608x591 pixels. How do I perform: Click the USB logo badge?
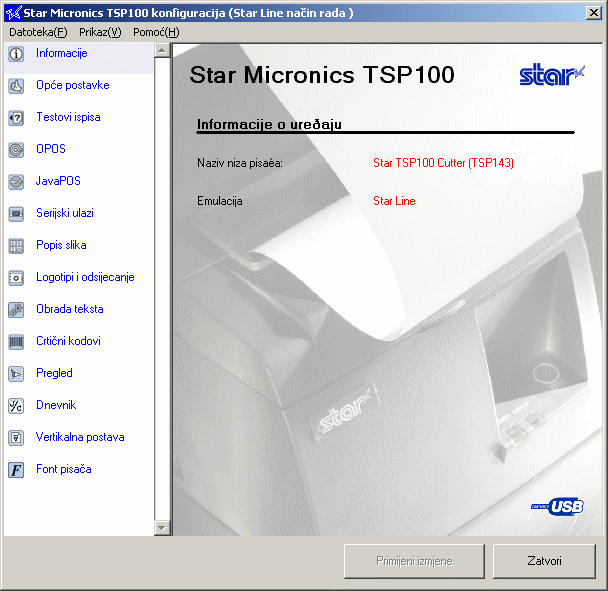tap(557, 506)
